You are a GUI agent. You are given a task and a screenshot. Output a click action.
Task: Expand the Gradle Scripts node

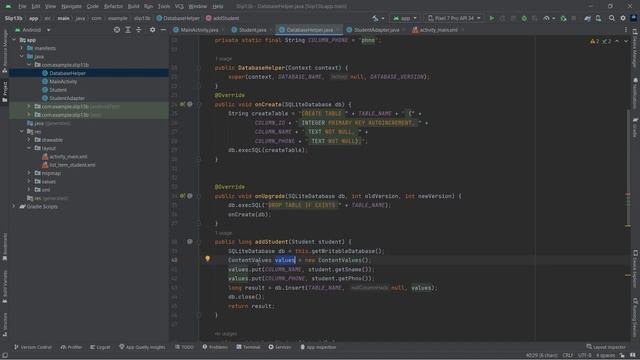point(14,207)
